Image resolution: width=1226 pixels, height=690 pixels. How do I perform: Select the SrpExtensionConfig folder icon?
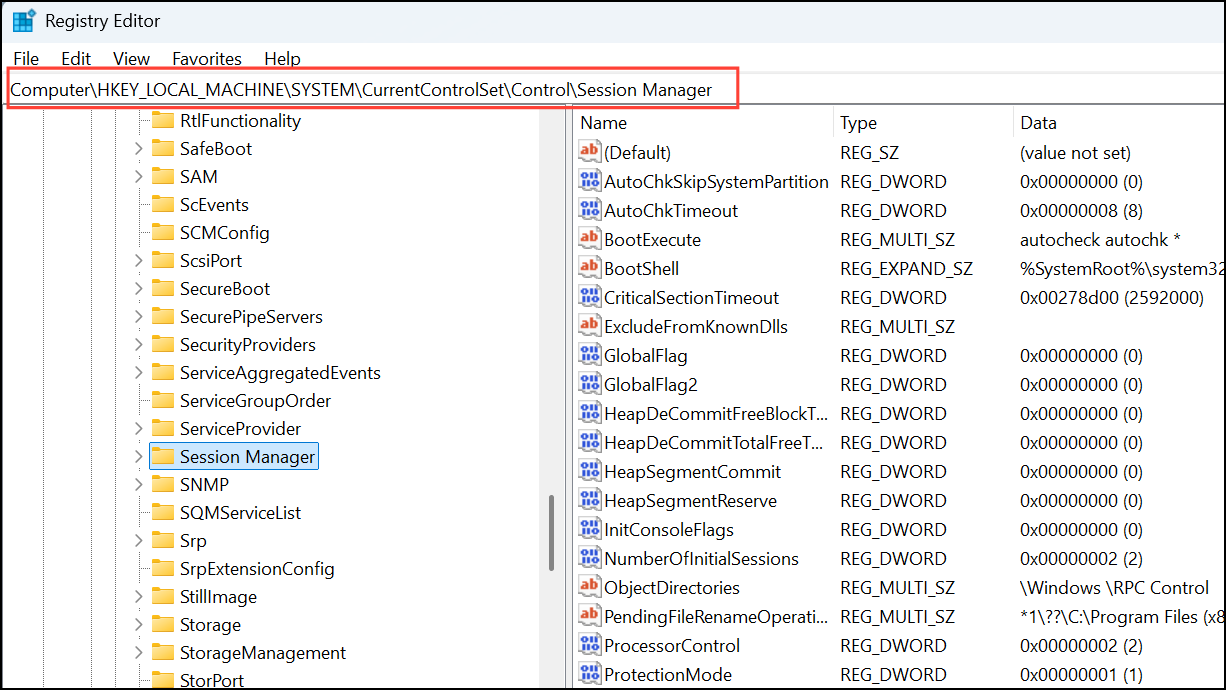click(163, 568)
